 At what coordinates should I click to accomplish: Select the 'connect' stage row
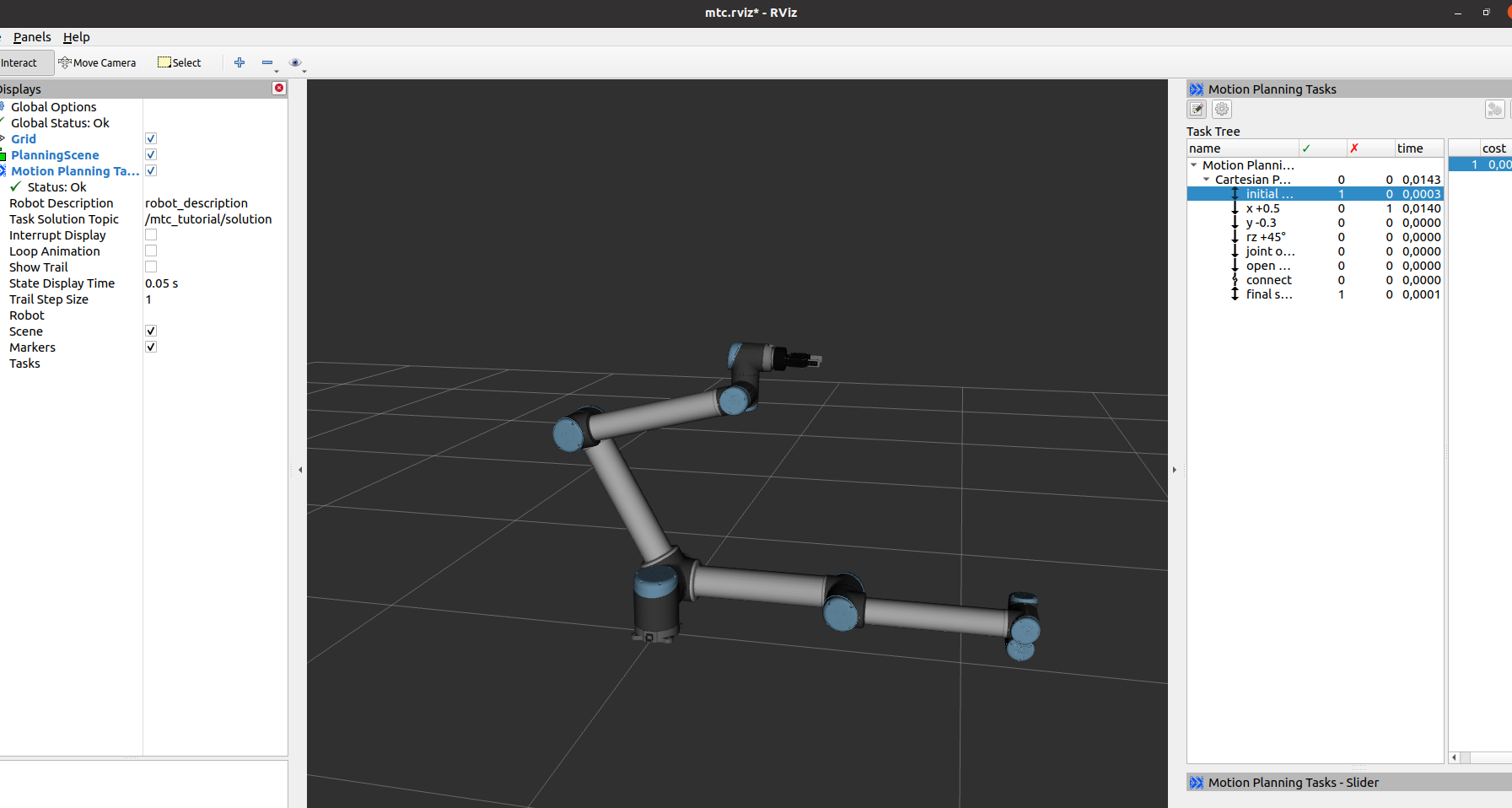(x=1316, y=280)
